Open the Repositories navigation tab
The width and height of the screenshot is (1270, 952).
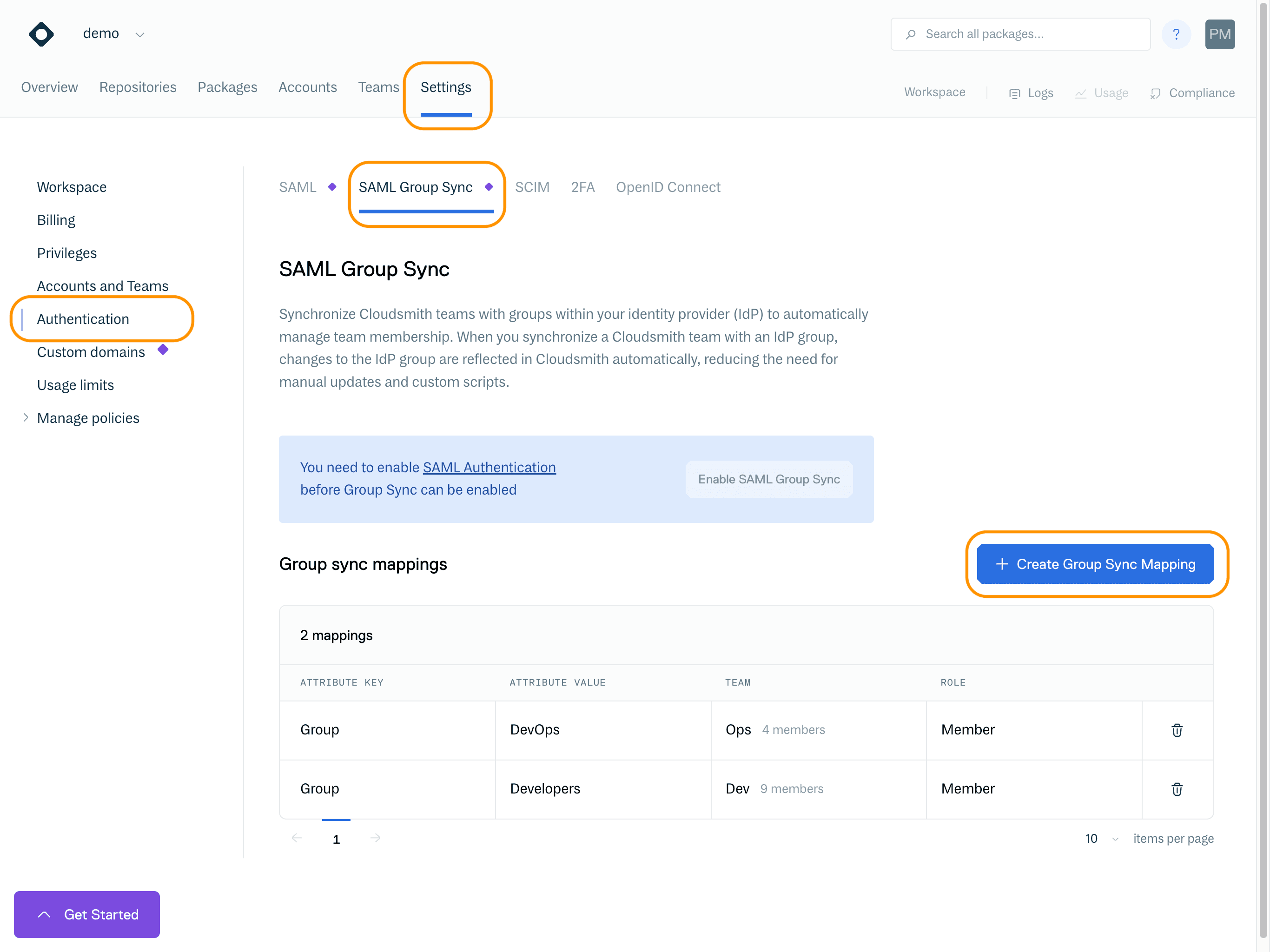(138, 87)
